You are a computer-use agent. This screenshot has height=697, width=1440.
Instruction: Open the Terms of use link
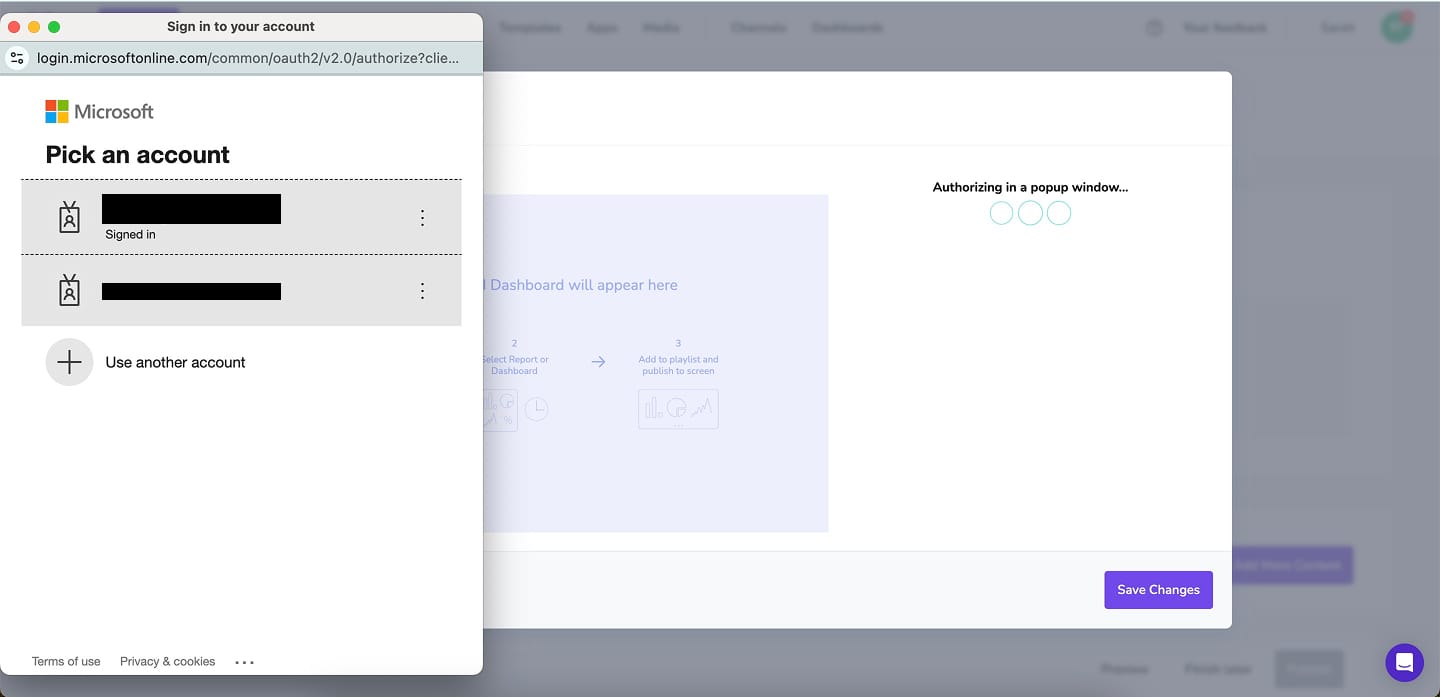[x=66, y=662]
